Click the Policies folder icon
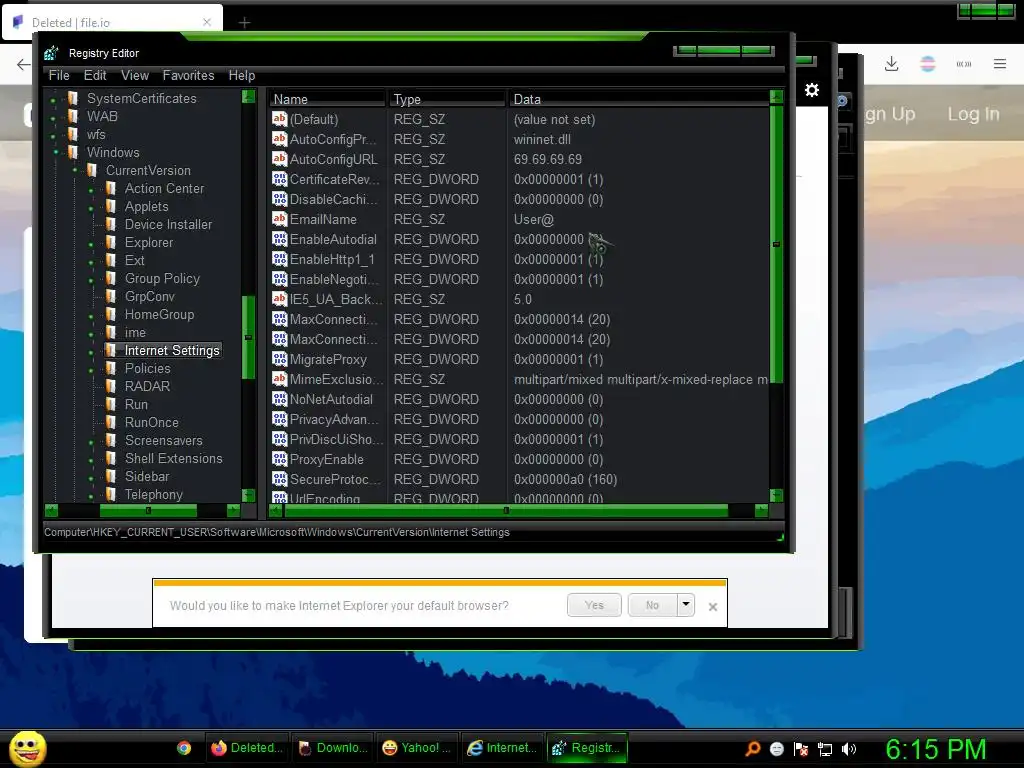The image size is (1024, 768). (111, 368)
